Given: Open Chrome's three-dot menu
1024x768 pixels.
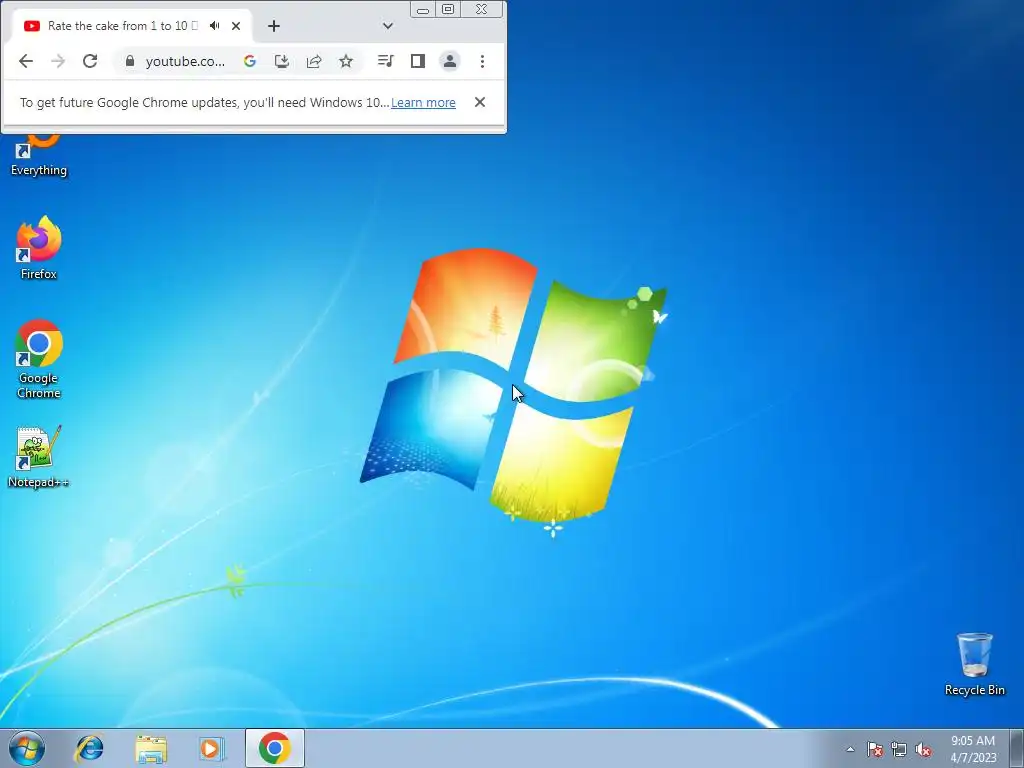Looking at the screenshot, I should [482, 61].
